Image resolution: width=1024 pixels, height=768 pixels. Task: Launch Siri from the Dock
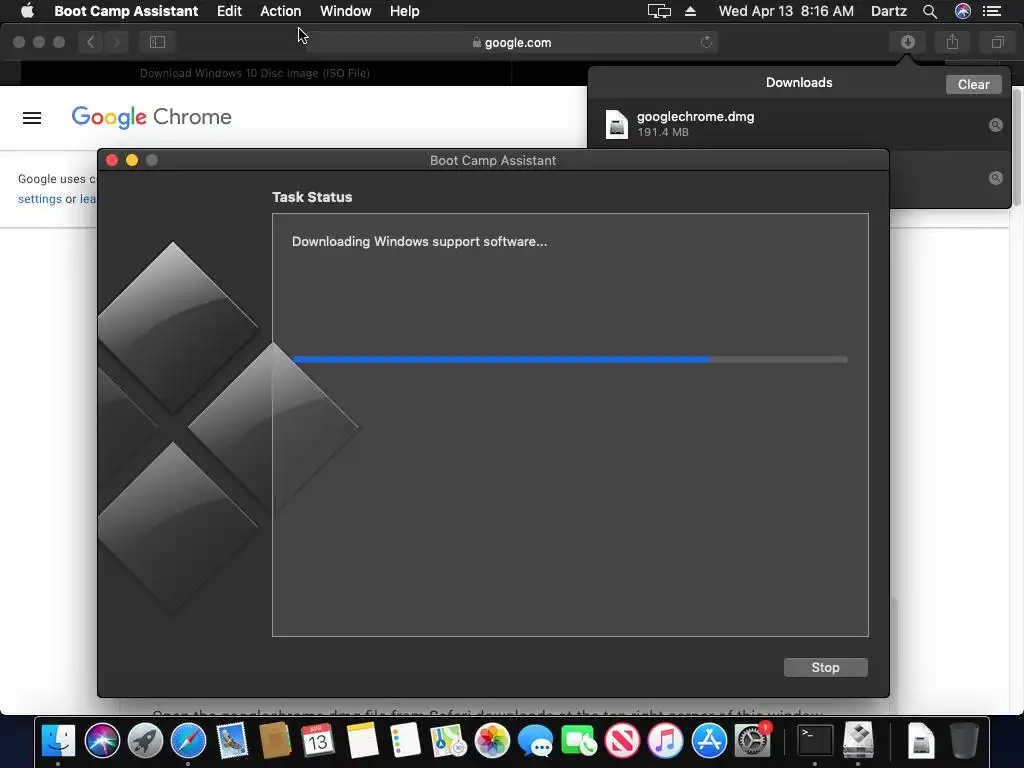click(x=102, y=741)
